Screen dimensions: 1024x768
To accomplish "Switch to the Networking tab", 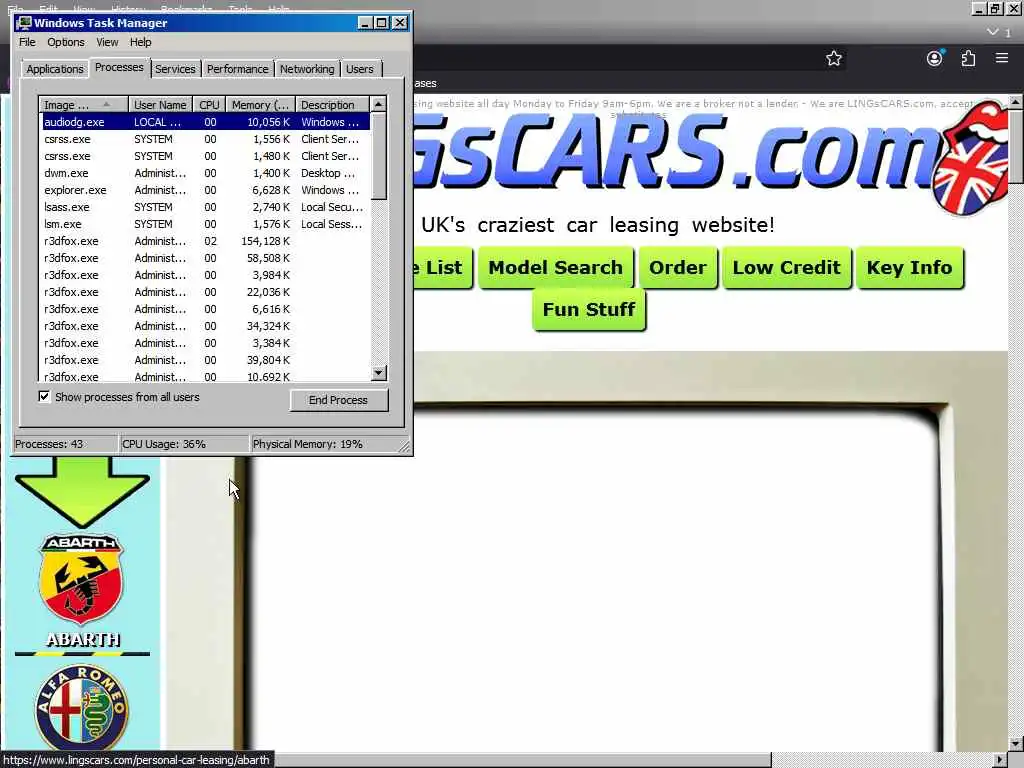I will [307, 69].
